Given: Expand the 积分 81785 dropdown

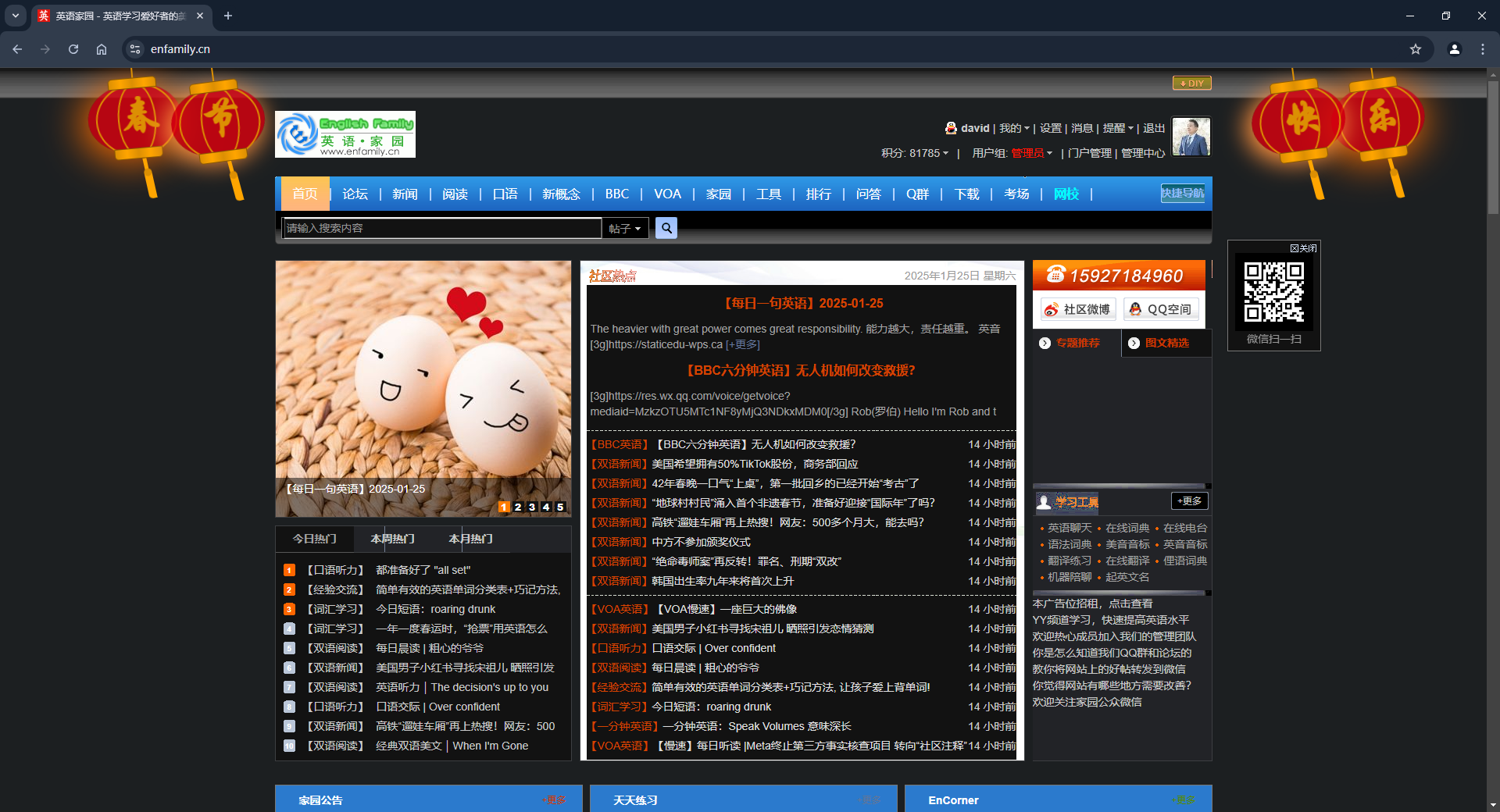Looking at the screenshot, I should coord(914,153).
